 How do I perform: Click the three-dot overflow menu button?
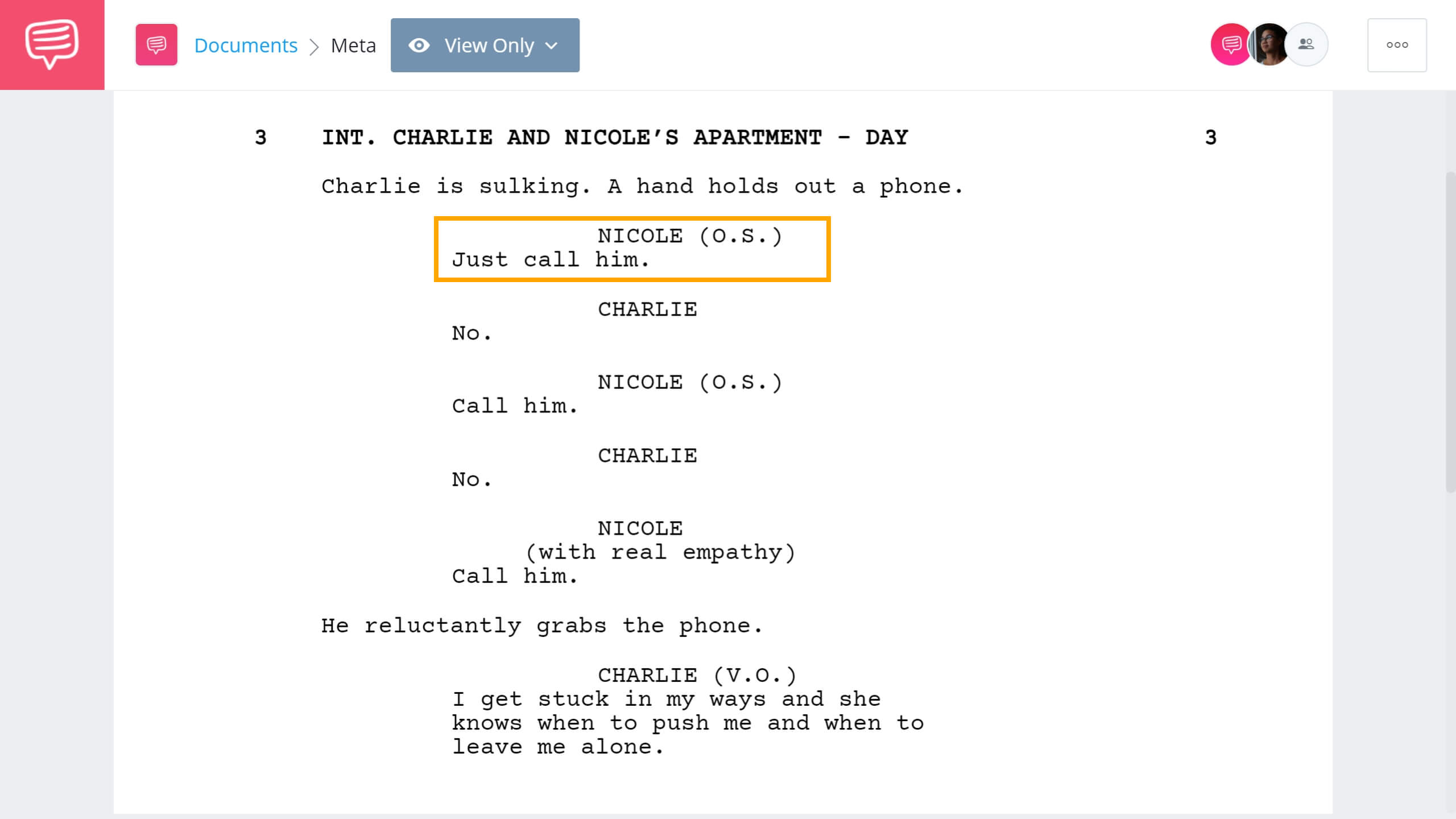(x=1396, y=45)
